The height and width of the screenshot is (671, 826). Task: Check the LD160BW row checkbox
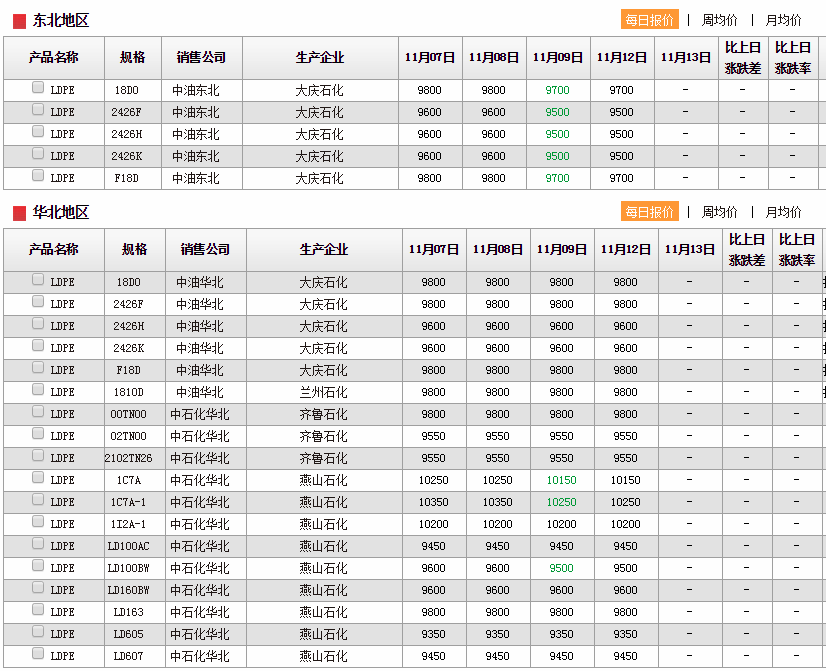point(37,588)
